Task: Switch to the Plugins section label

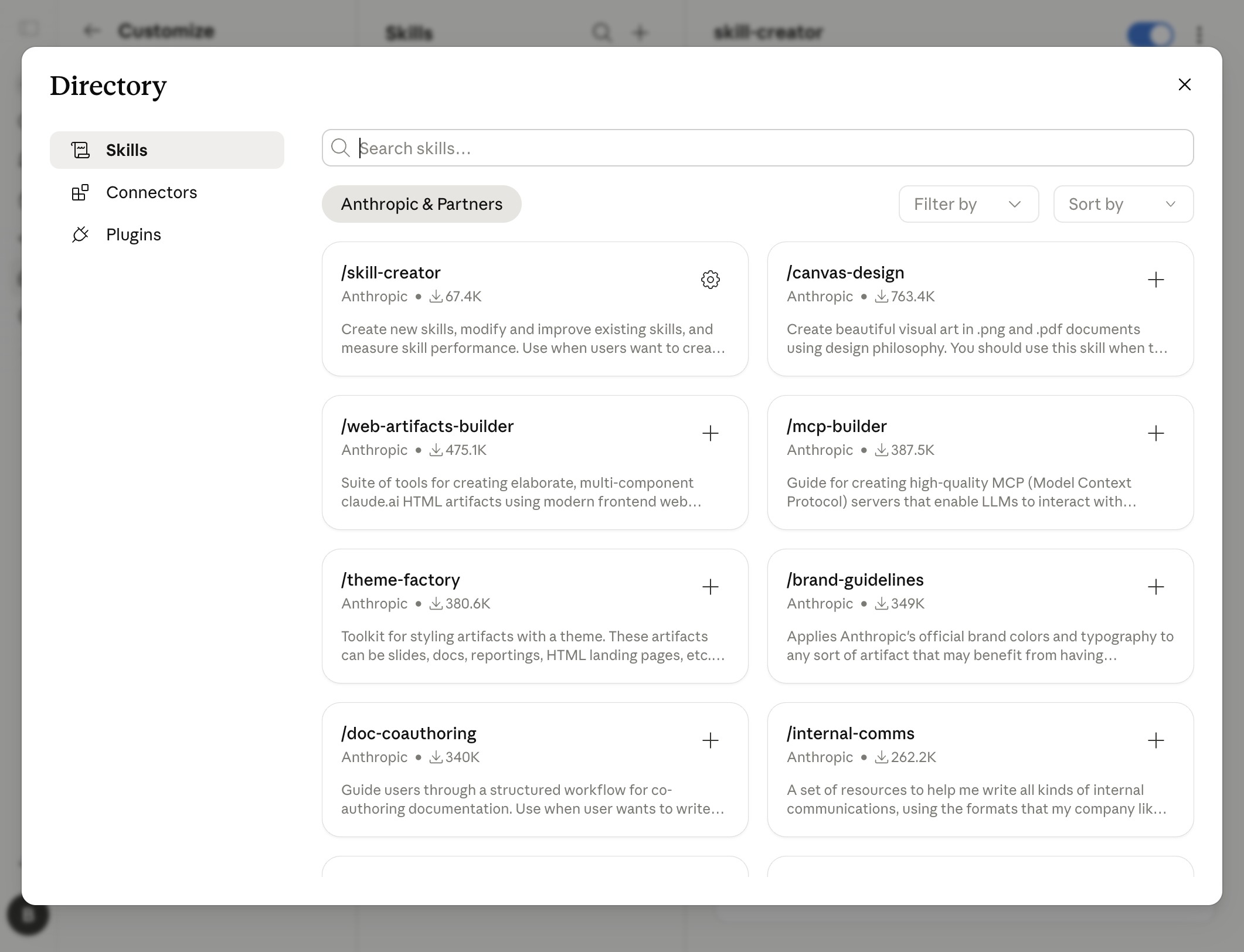Action: [x=134, y=234]
